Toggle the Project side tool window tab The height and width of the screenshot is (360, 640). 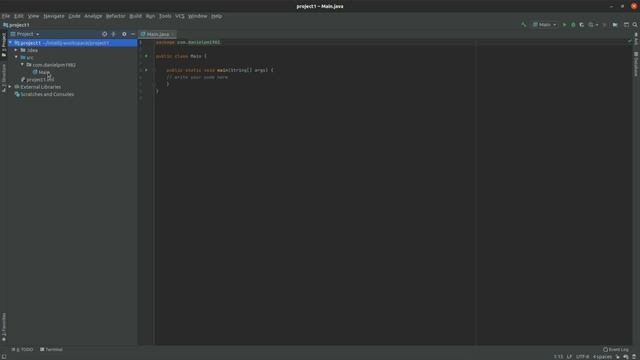pos(4,44)
